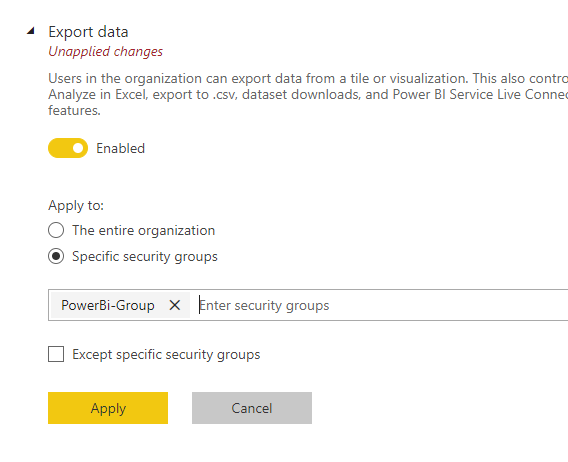Collapse the Export data section triangle
568x462 pixels.
[x=31, y=31]
